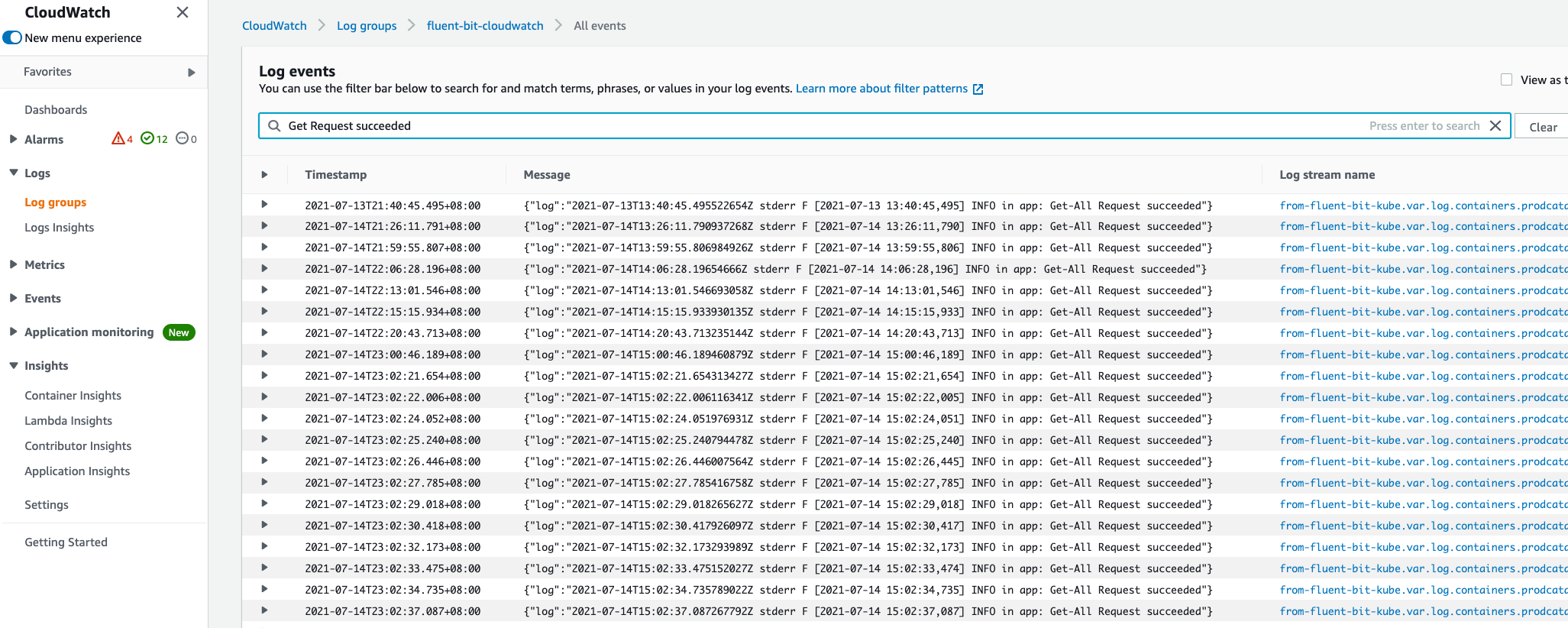This screenshot has width=1568, height=628.
Task: Click the Log stream name column header
Action: pyautogui.click(x=1327, y=175)
